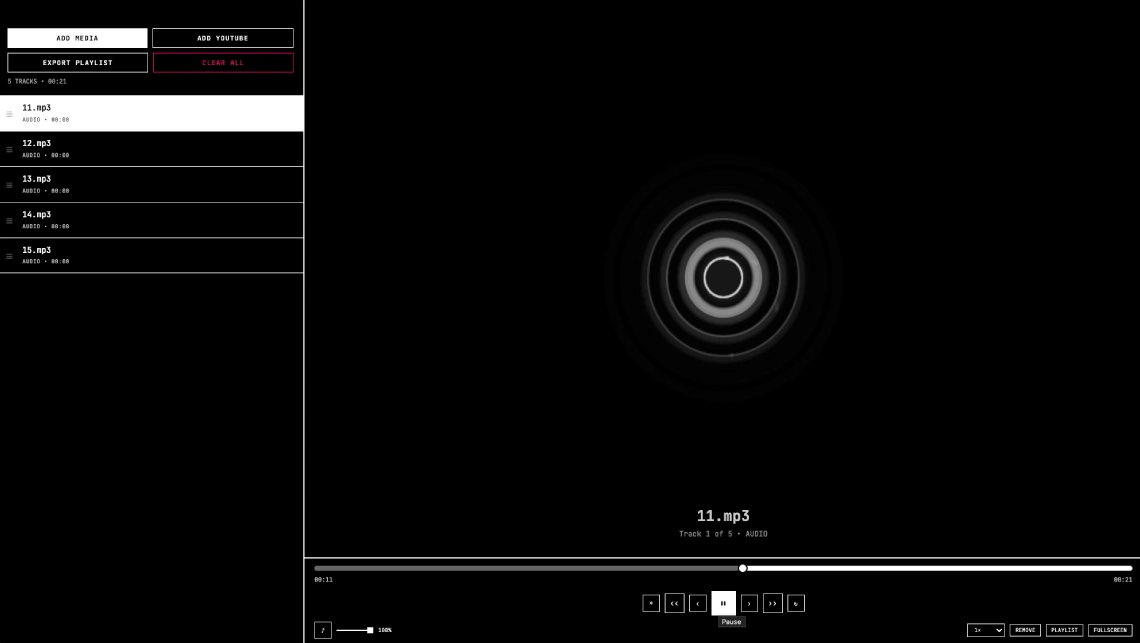Click the volume slider handle

(x=370, y=630)
